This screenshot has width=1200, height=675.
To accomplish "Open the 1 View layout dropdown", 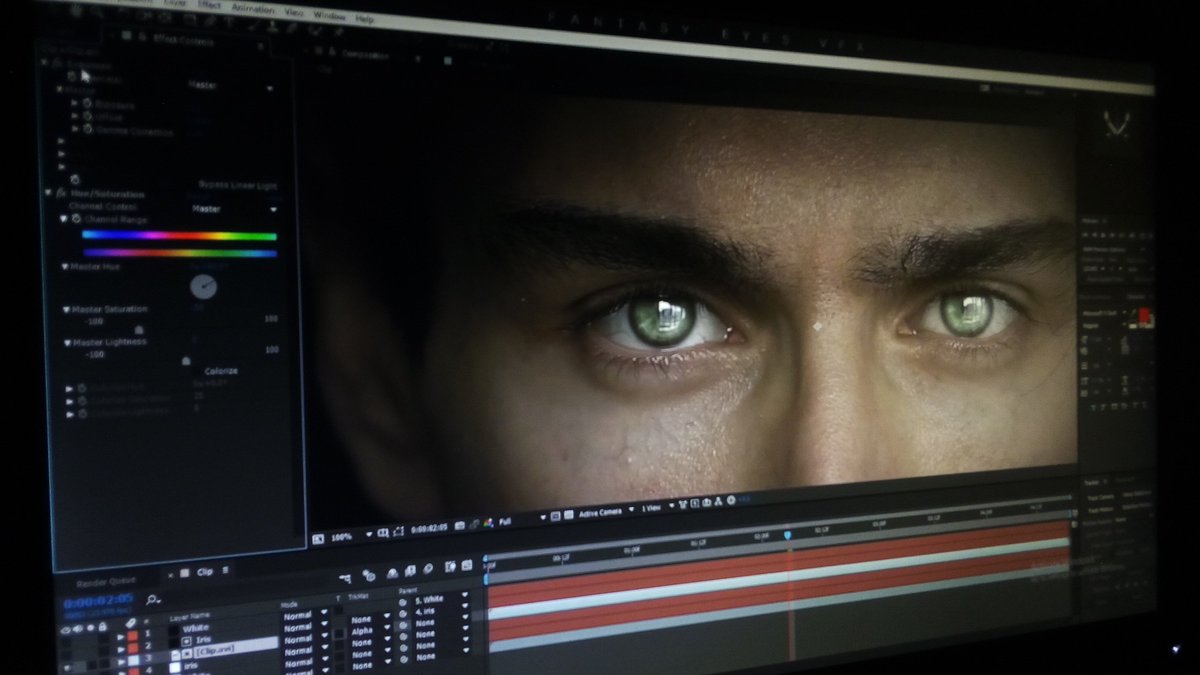I will click(659, 508).
